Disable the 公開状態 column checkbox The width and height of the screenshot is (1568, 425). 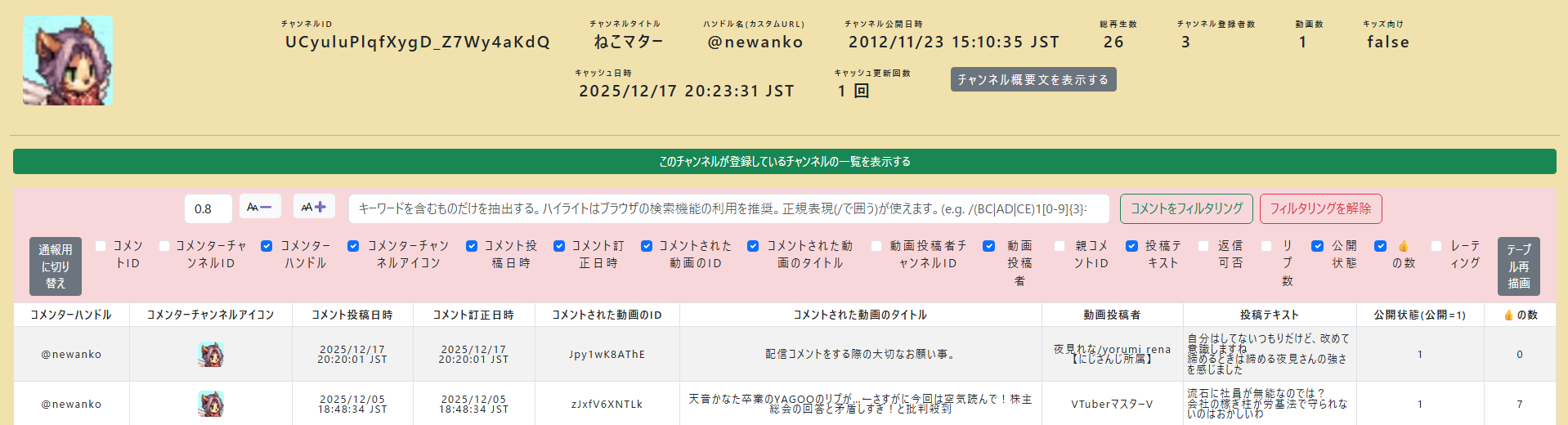1318,246
